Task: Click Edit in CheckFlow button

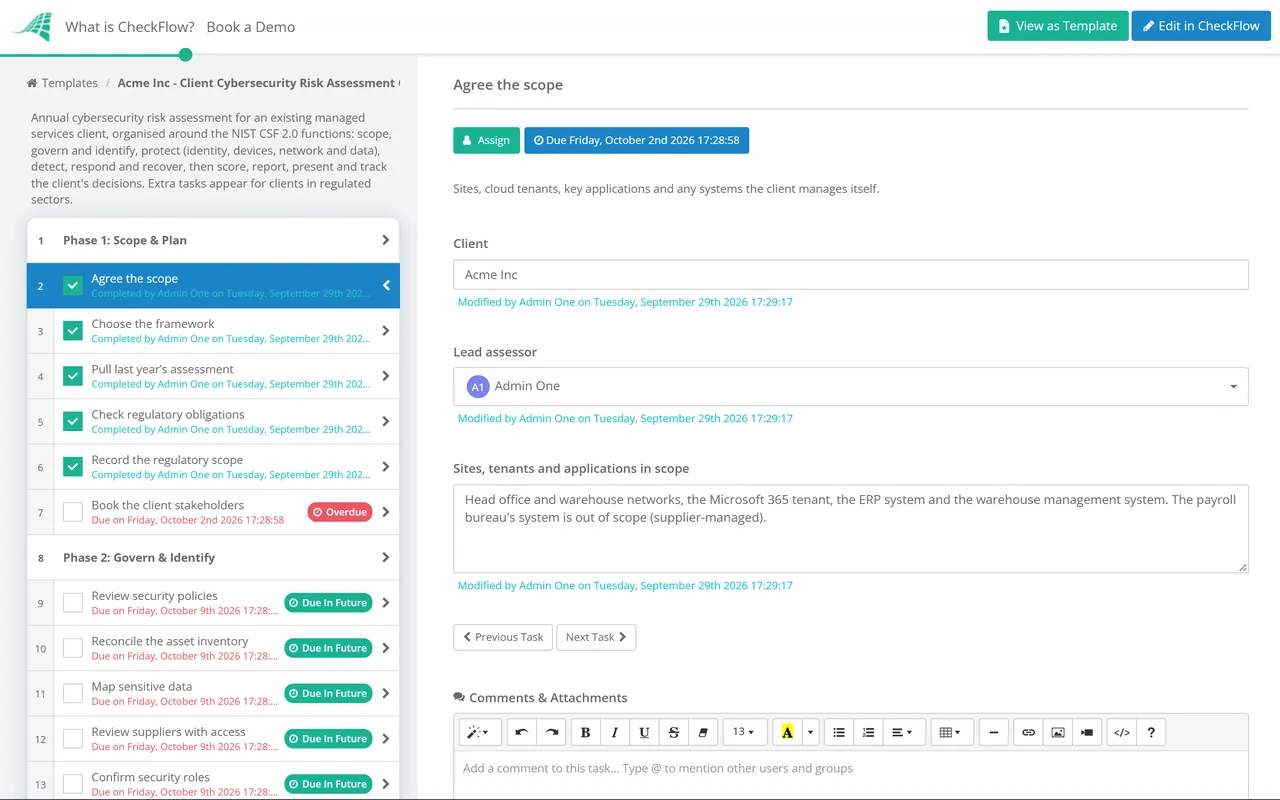Action: point(1201,26)
